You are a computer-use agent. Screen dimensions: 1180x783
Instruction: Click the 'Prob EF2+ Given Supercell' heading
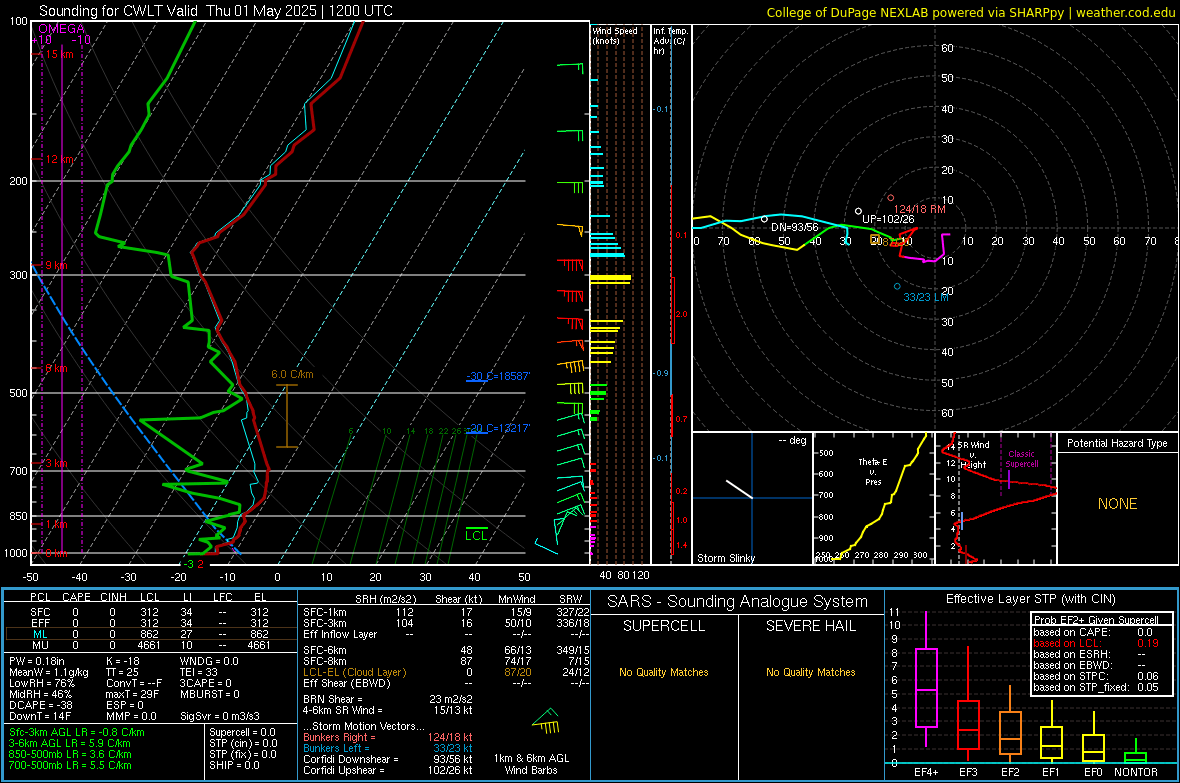(x=1096, y=620)
